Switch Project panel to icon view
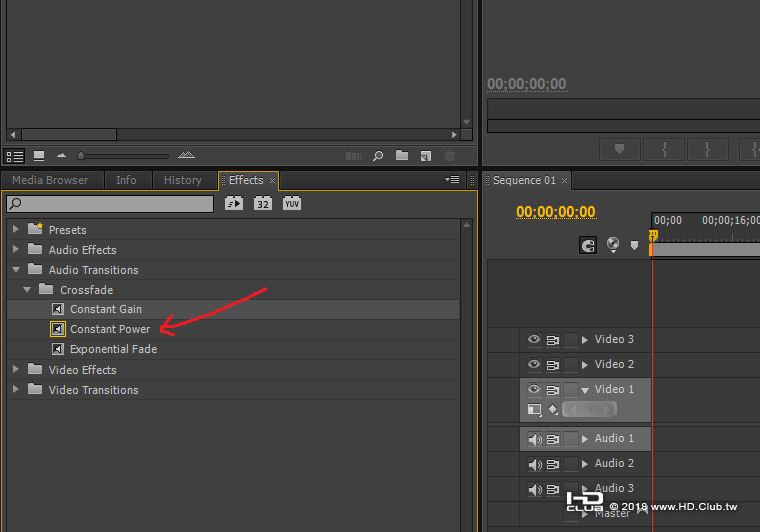The width and height of the screenshot is (760, 532). pyautogui.click(x=39, y=156)
